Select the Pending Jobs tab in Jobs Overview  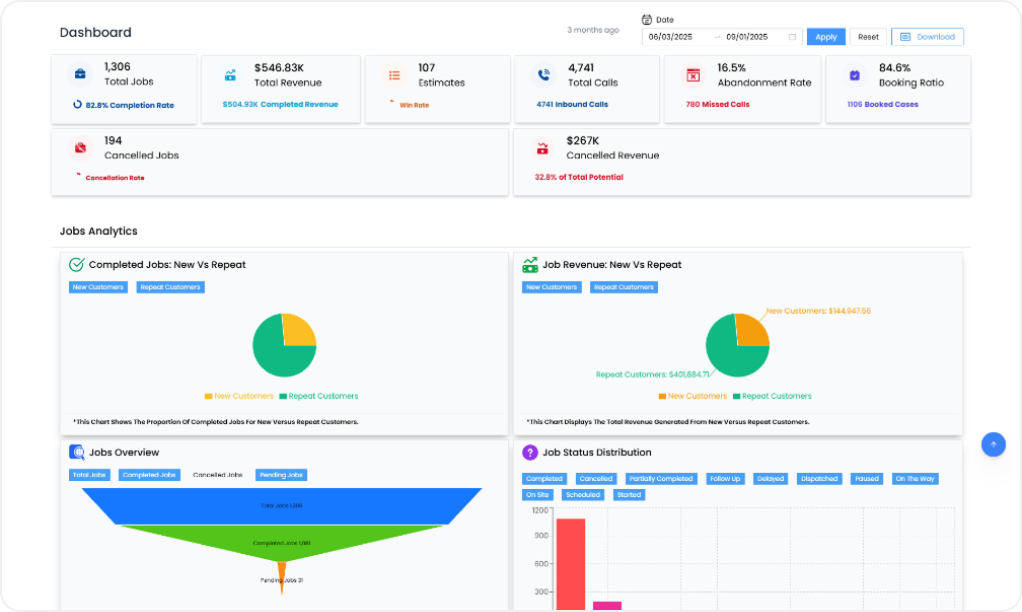pyautogui.click(x=281, y=474)
